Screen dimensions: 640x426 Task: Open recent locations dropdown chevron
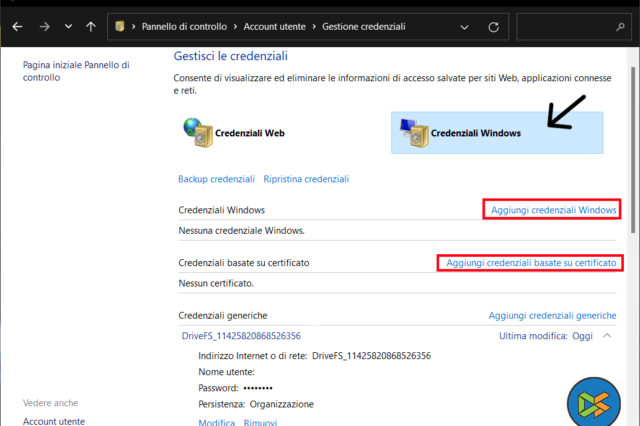(68, 27)
